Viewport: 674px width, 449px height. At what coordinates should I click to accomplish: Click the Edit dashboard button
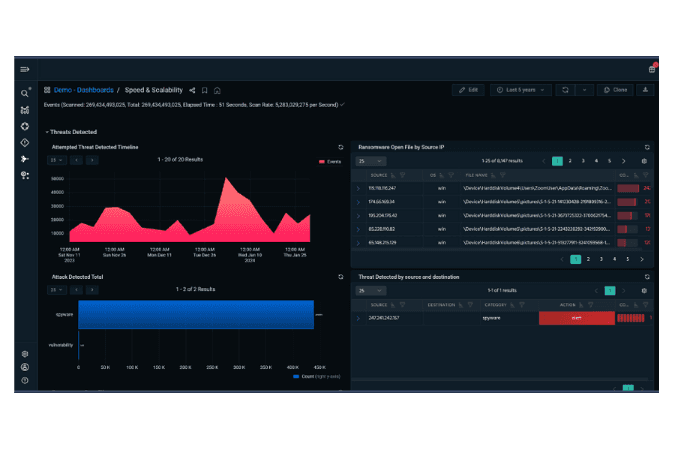468,90
